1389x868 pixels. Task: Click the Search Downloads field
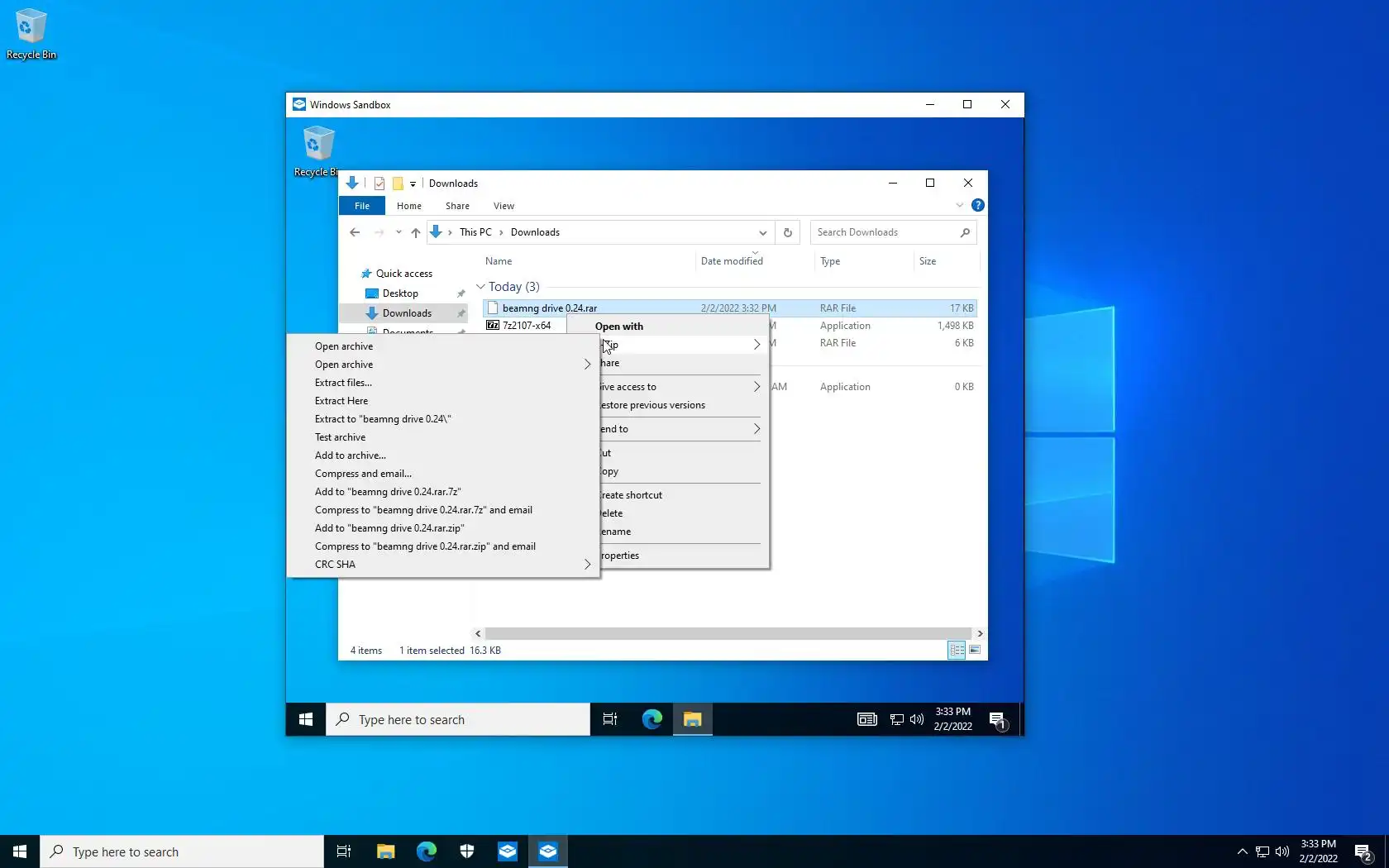pyautogui.click(x=893, y=232)
